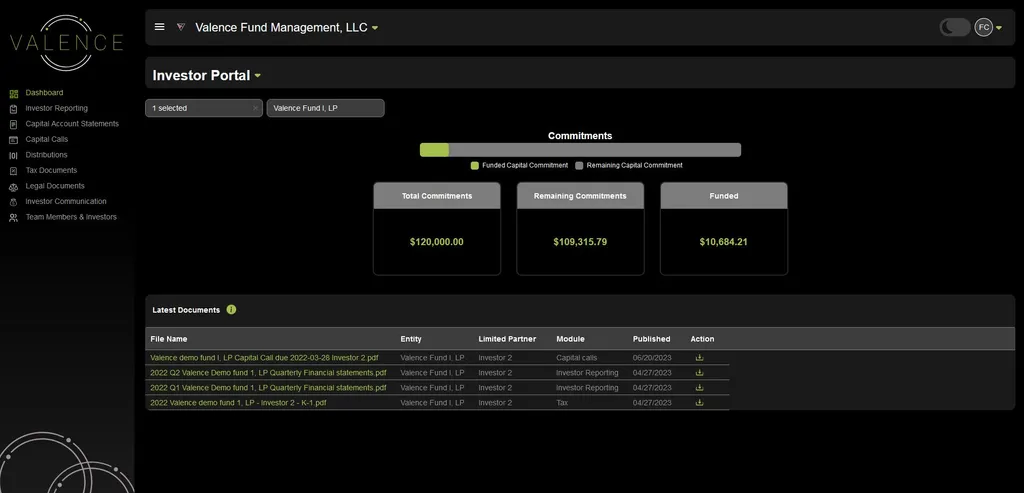Expand the Investor Portal dropdown arrow
The width and height of the screenshot is (1024, 493).
click(x=258, y=76)
